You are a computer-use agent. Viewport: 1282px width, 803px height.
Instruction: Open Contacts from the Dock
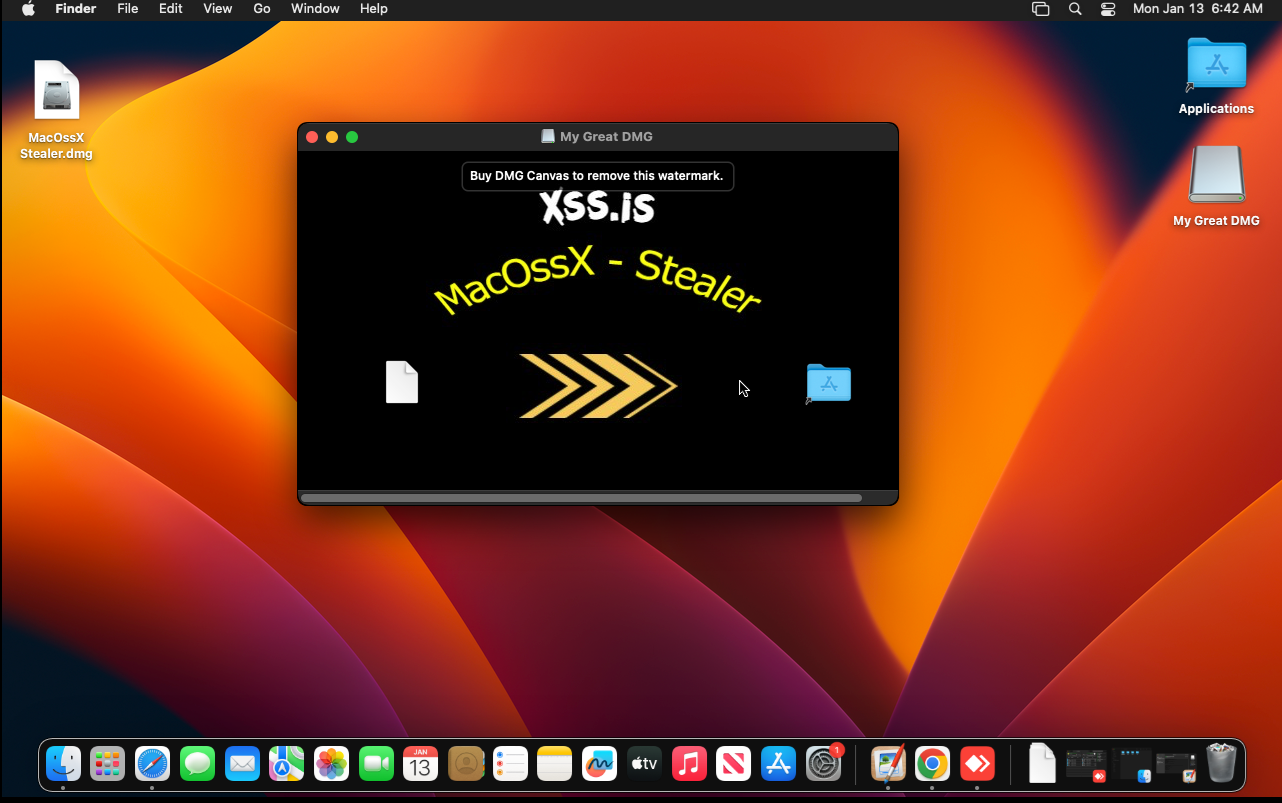tap(466, 765)
